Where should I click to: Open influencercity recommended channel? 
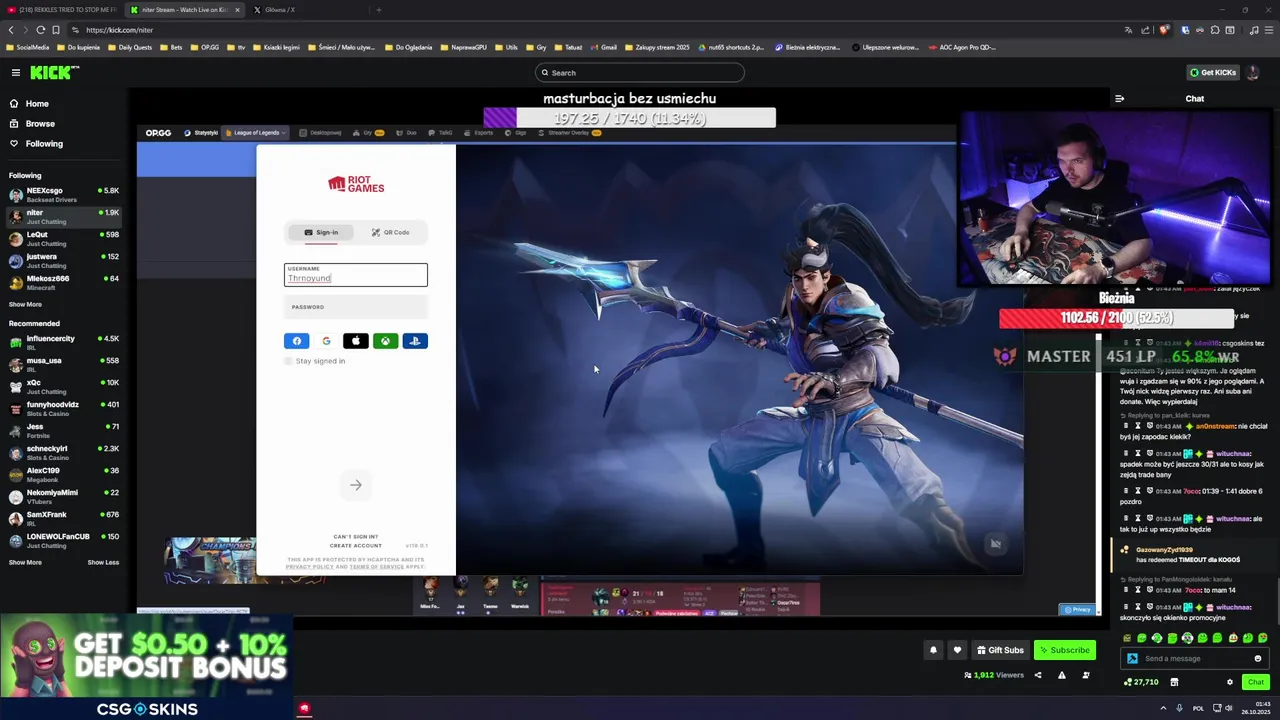tap(64, 342)
